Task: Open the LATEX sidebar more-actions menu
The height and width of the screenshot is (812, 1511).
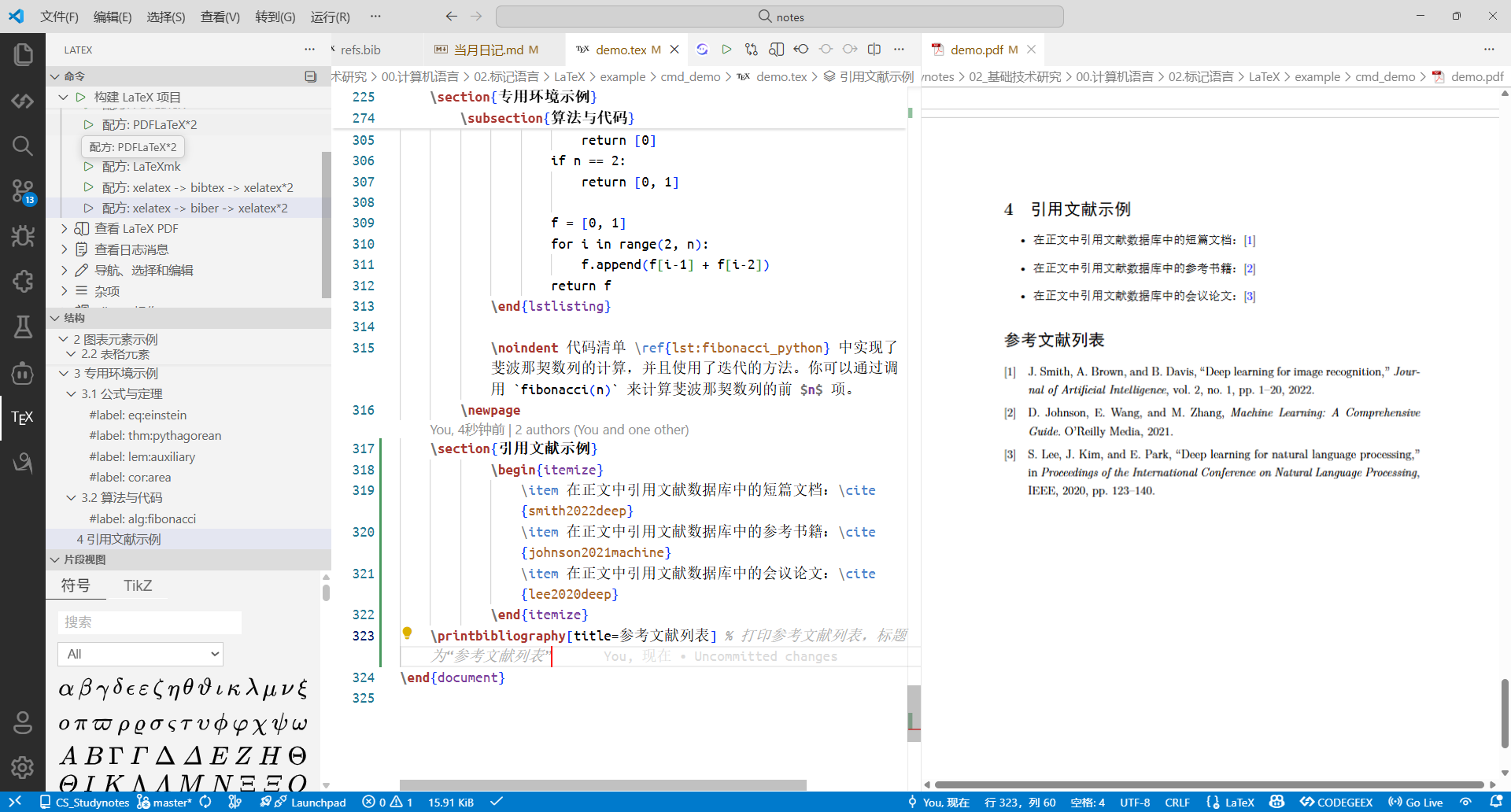Action: [x=310, y=50]
